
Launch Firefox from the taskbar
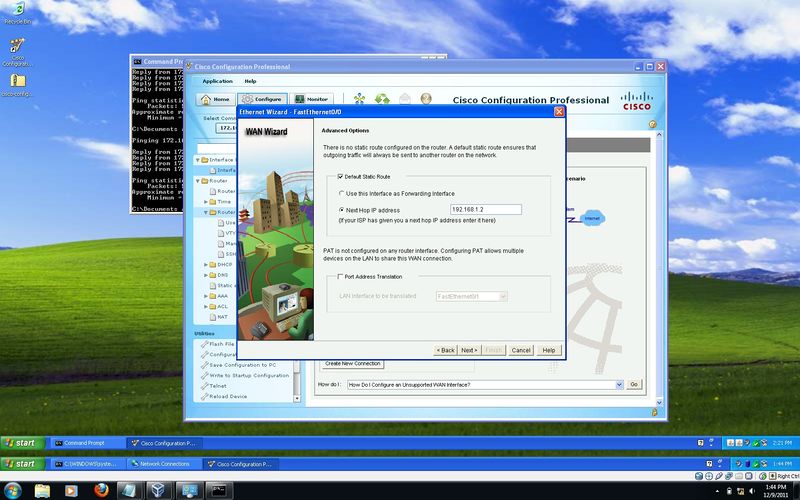click(101, 490)
